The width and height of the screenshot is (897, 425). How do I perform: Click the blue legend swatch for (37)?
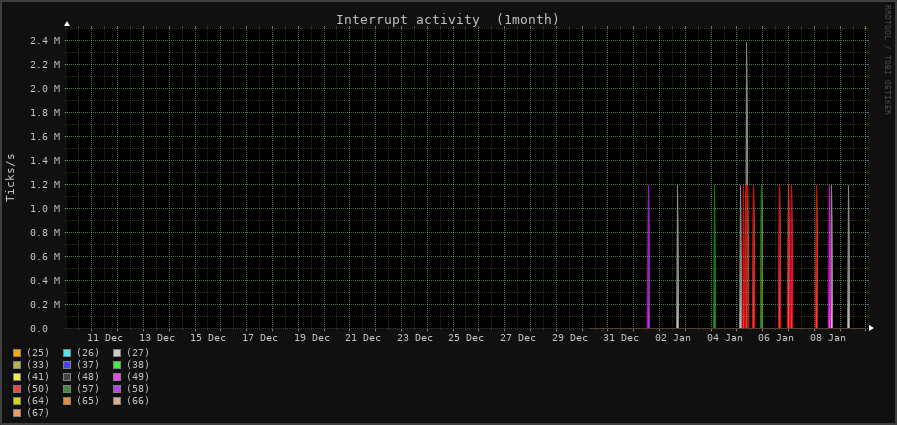(67, 365)
